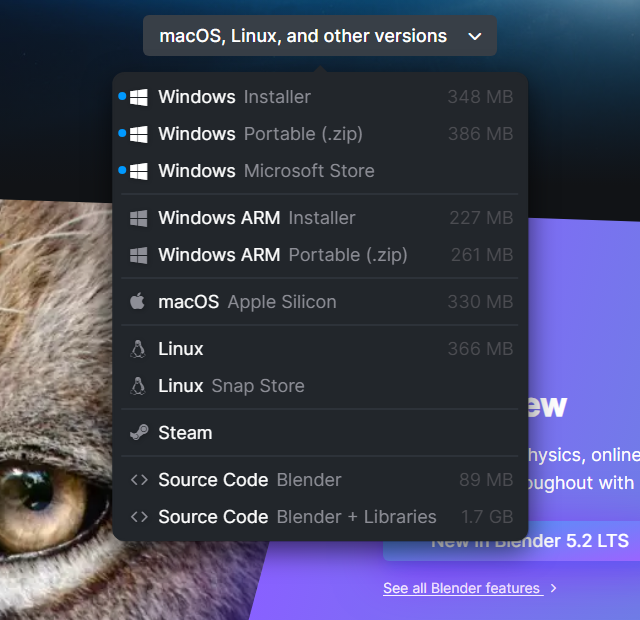Click the Windows logo beside Windows ARM Installer
Viewport: 640px width, 620px height.
pyautogui.click(x=138, y=218)
